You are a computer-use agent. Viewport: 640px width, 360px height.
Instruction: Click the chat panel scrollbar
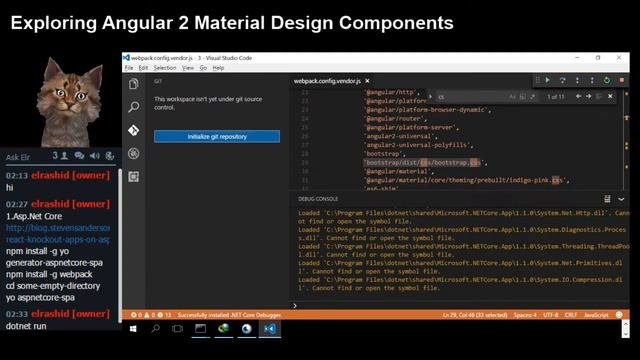point(120,245)
